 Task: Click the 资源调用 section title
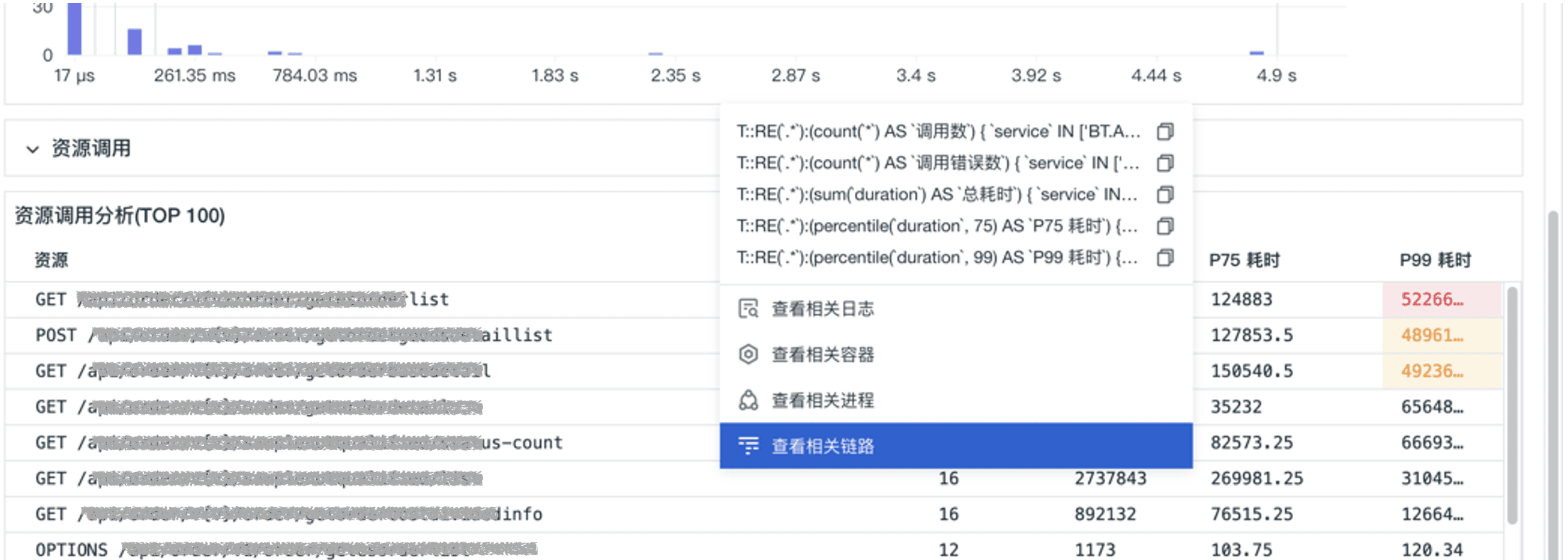tap(91, 148)
